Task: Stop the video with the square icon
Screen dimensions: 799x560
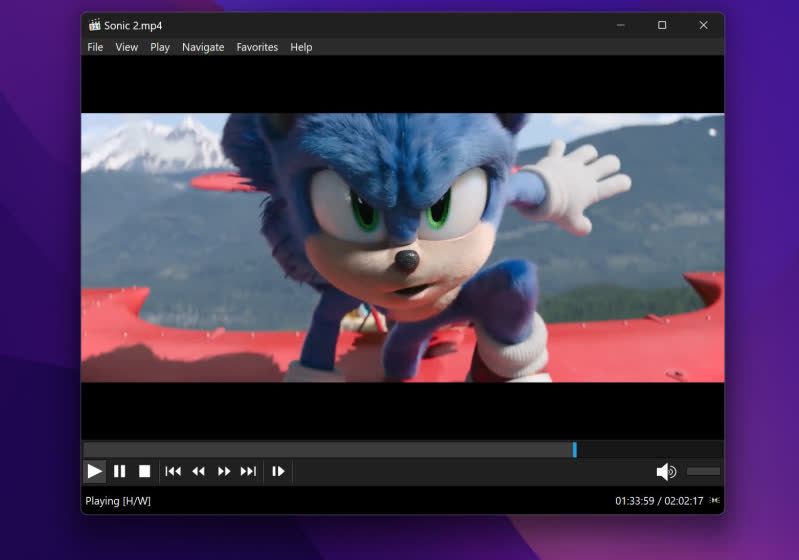Action: [145, 471]
